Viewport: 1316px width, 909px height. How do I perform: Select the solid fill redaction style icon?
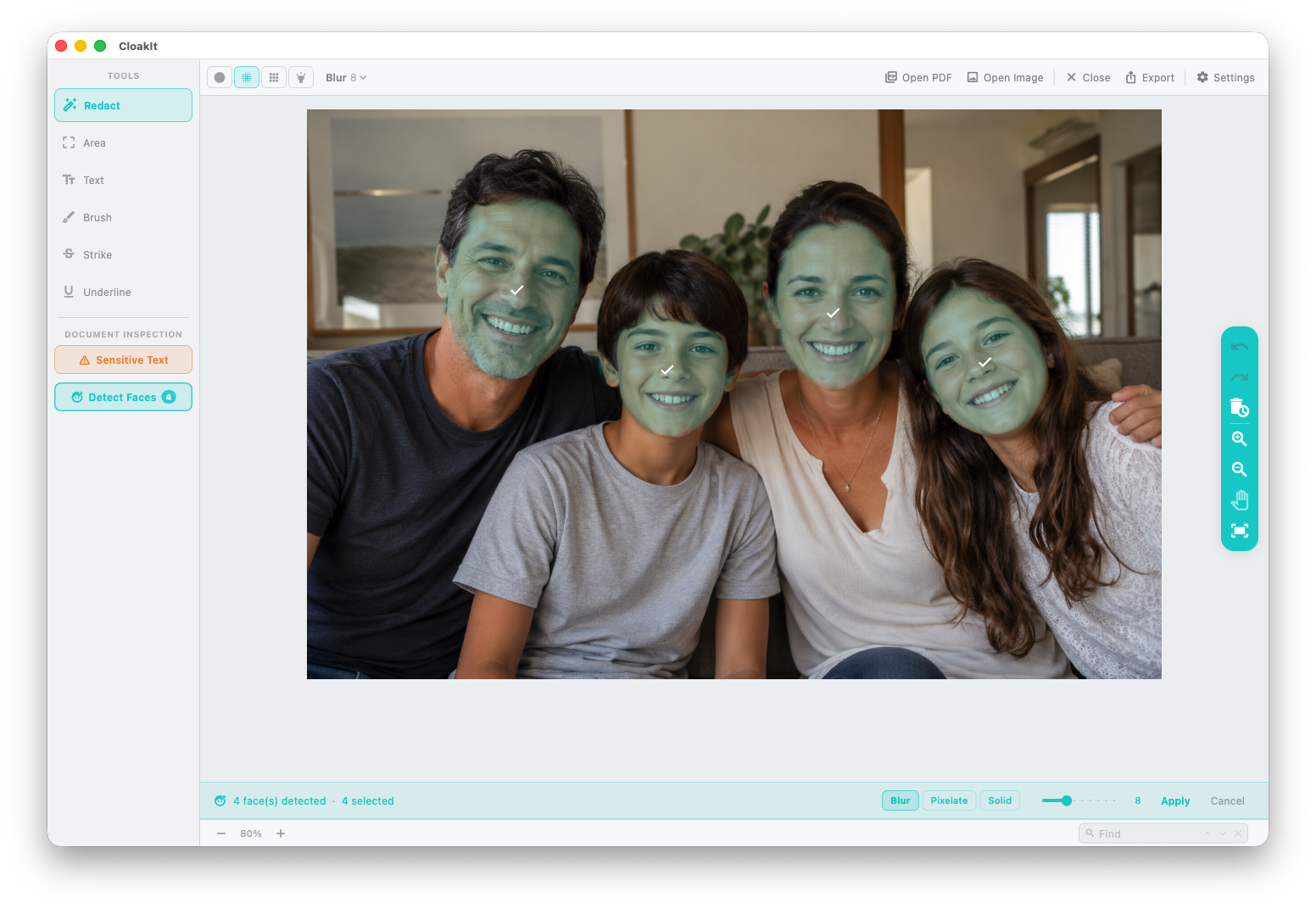[x=220, y=77]
